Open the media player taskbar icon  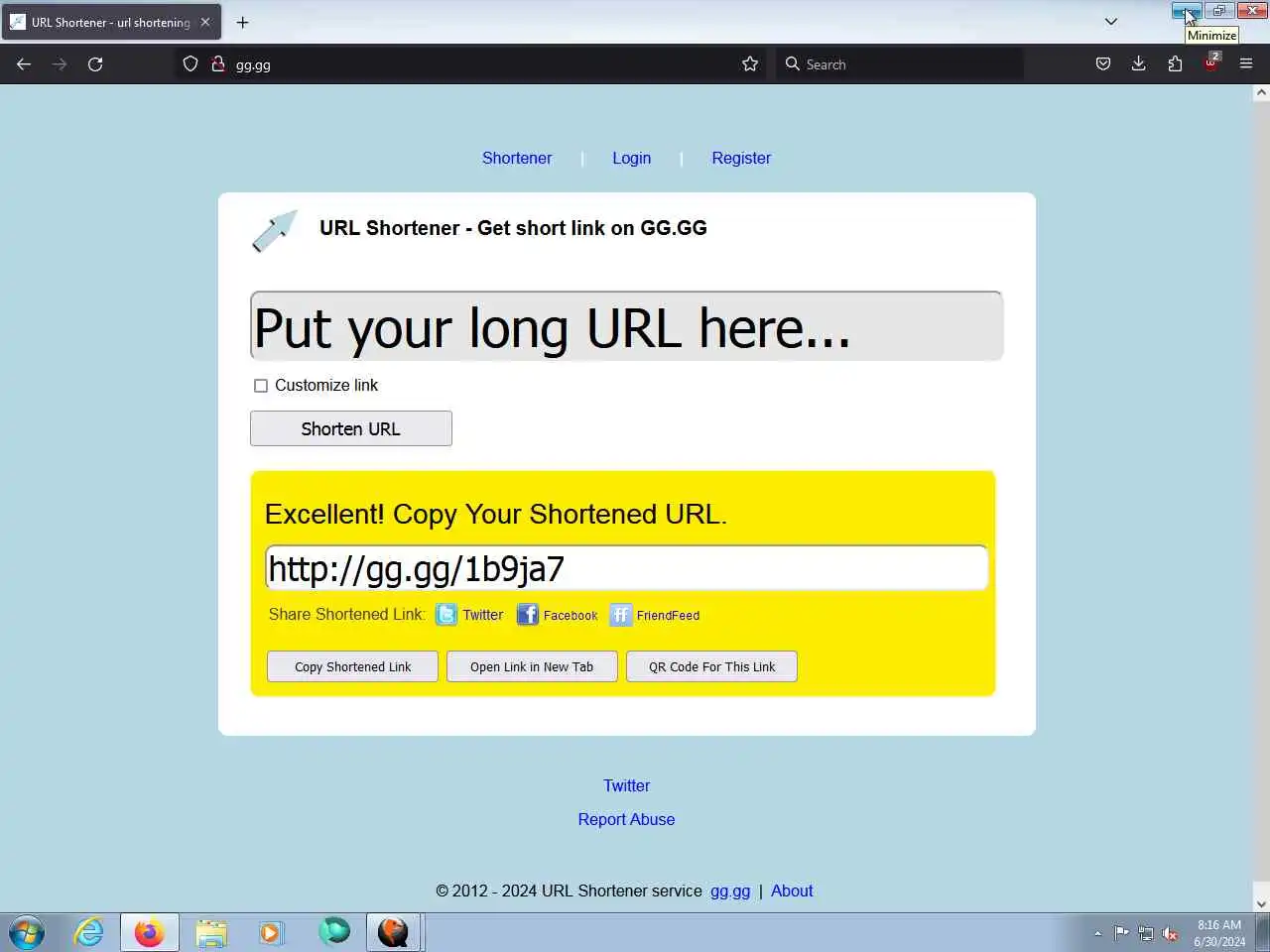click(270, 933)
